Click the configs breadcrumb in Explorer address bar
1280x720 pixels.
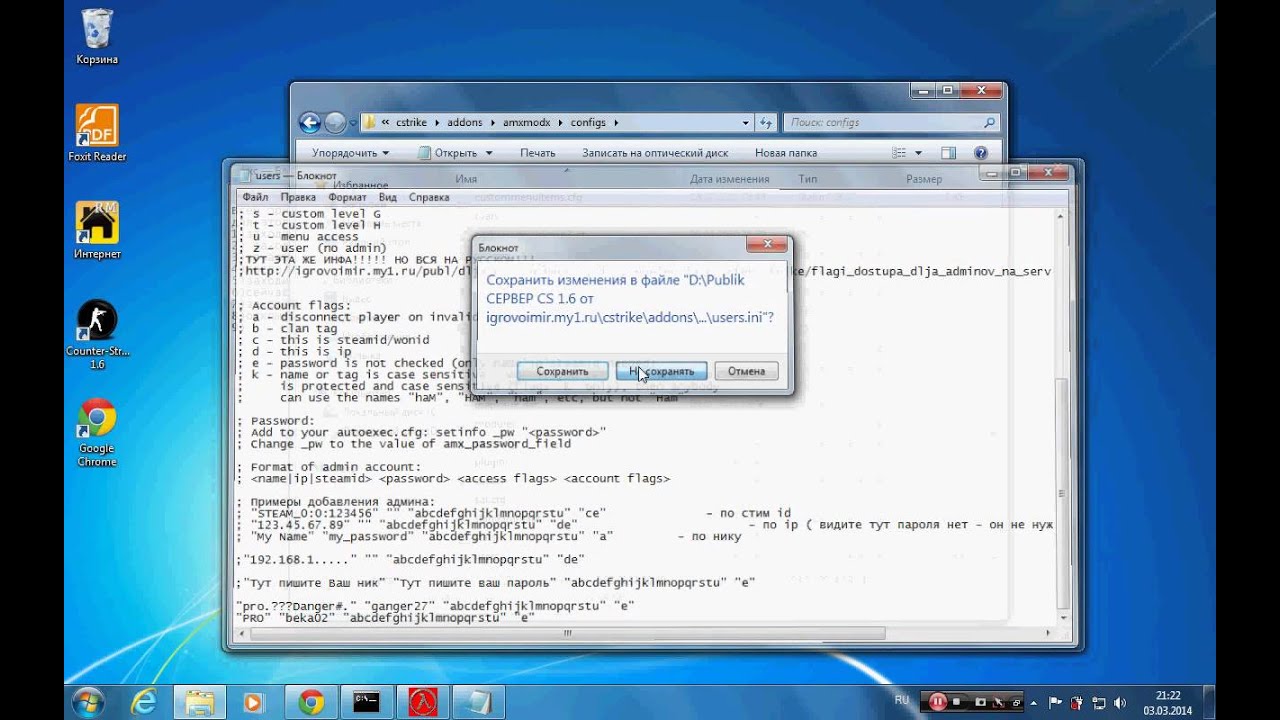tap(588, 123)
